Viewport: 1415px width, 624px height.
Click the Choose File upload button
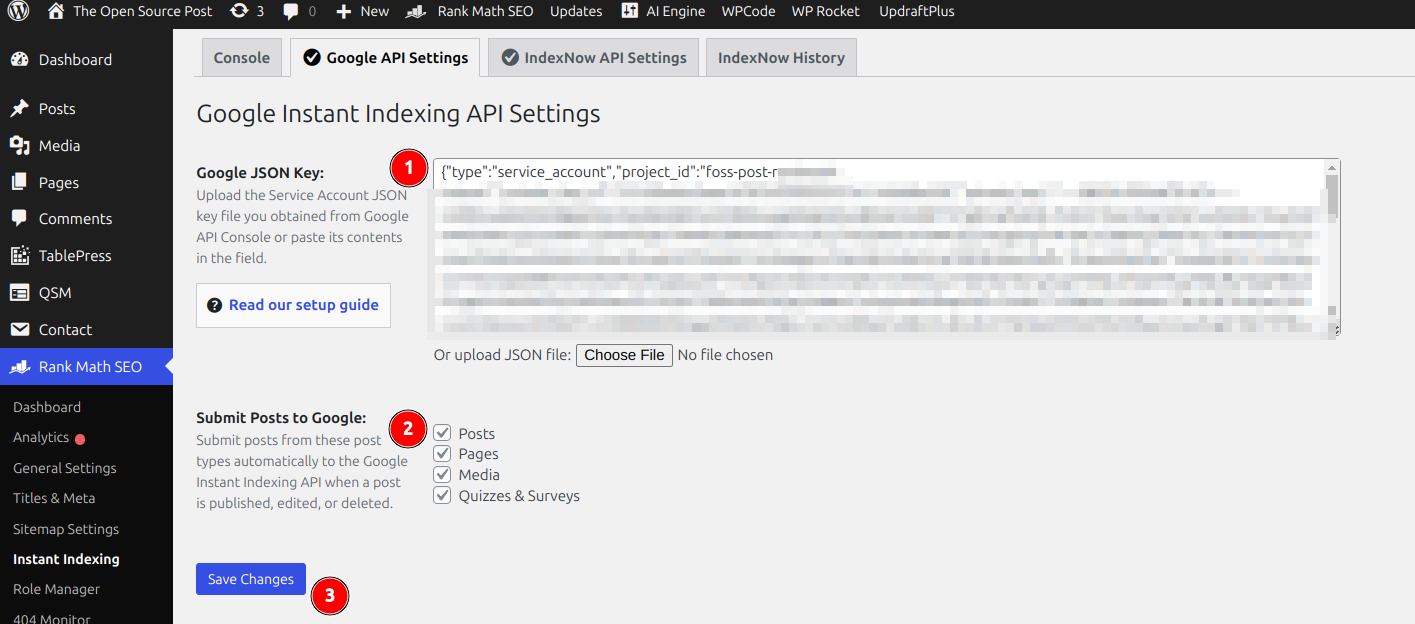point(624,355)
